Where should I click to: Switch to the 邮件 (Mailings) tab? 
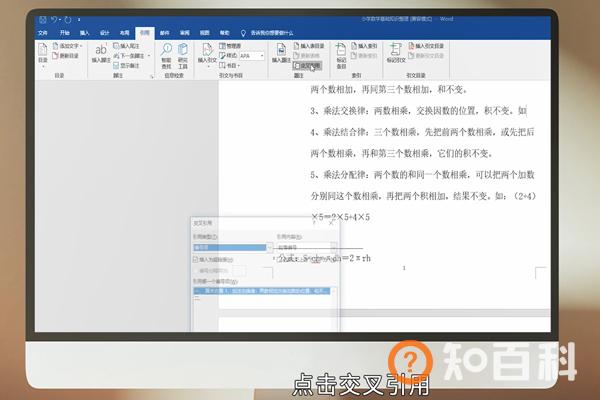165,33
